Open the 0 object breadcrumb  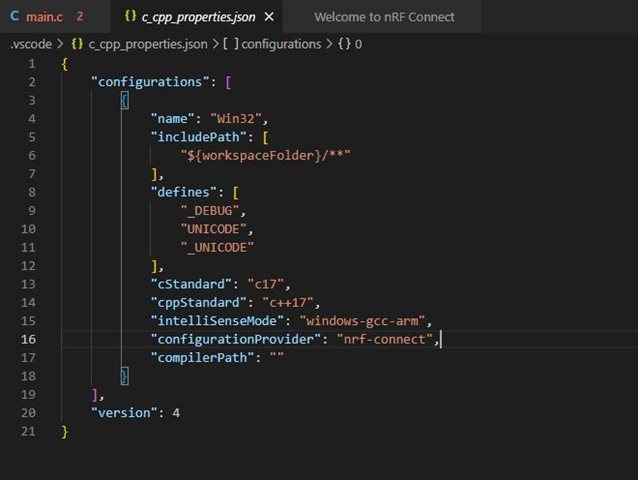358,44
